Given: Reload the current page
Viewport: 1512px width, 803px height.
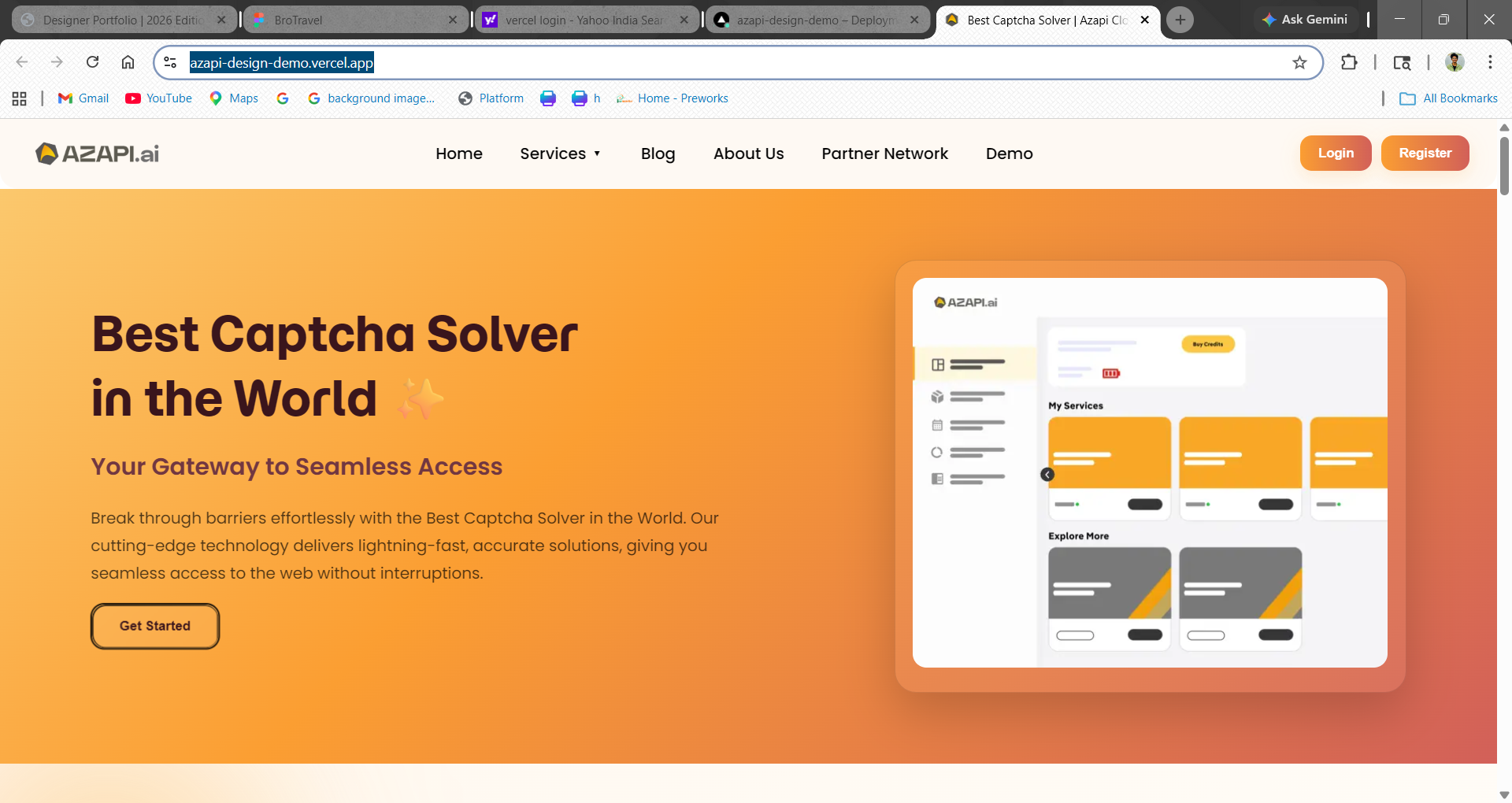Looking at the screenshot, I should 92,62.
